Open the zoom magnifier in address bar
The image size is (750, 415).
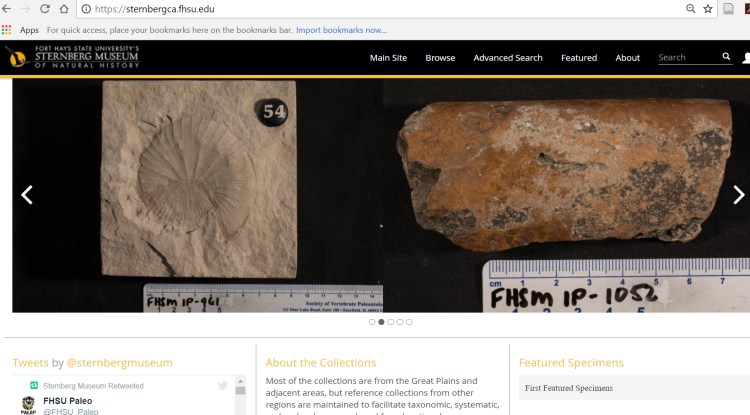[690, 9]
